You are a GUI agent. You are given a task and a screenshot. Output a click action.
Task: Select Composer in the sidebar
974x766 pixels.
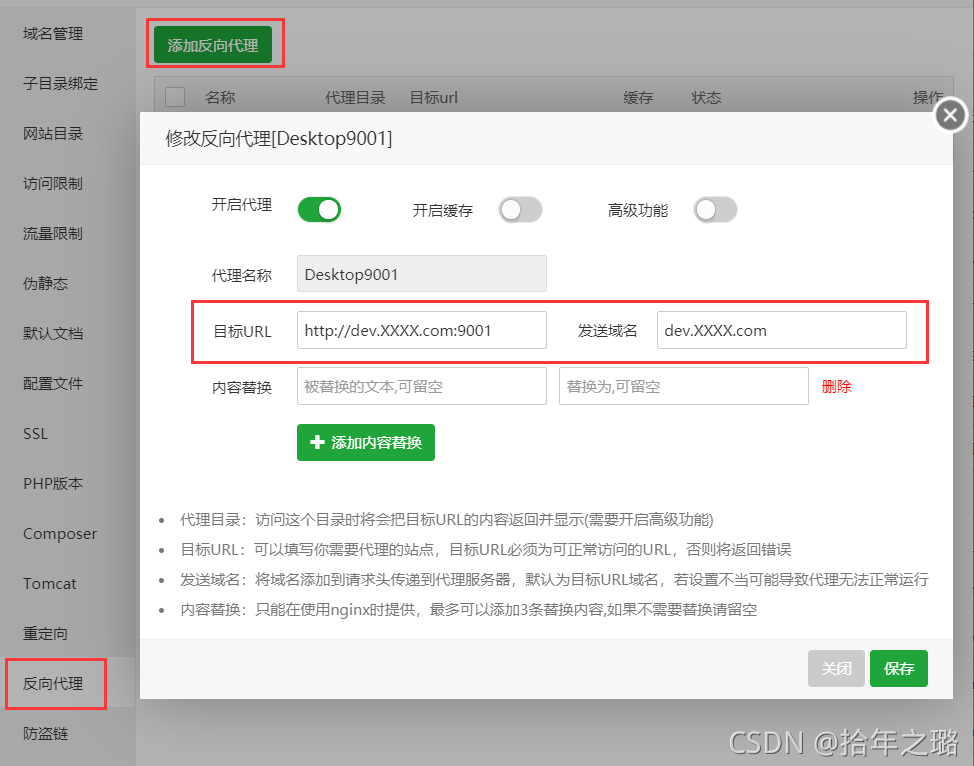tap(60, 534)
